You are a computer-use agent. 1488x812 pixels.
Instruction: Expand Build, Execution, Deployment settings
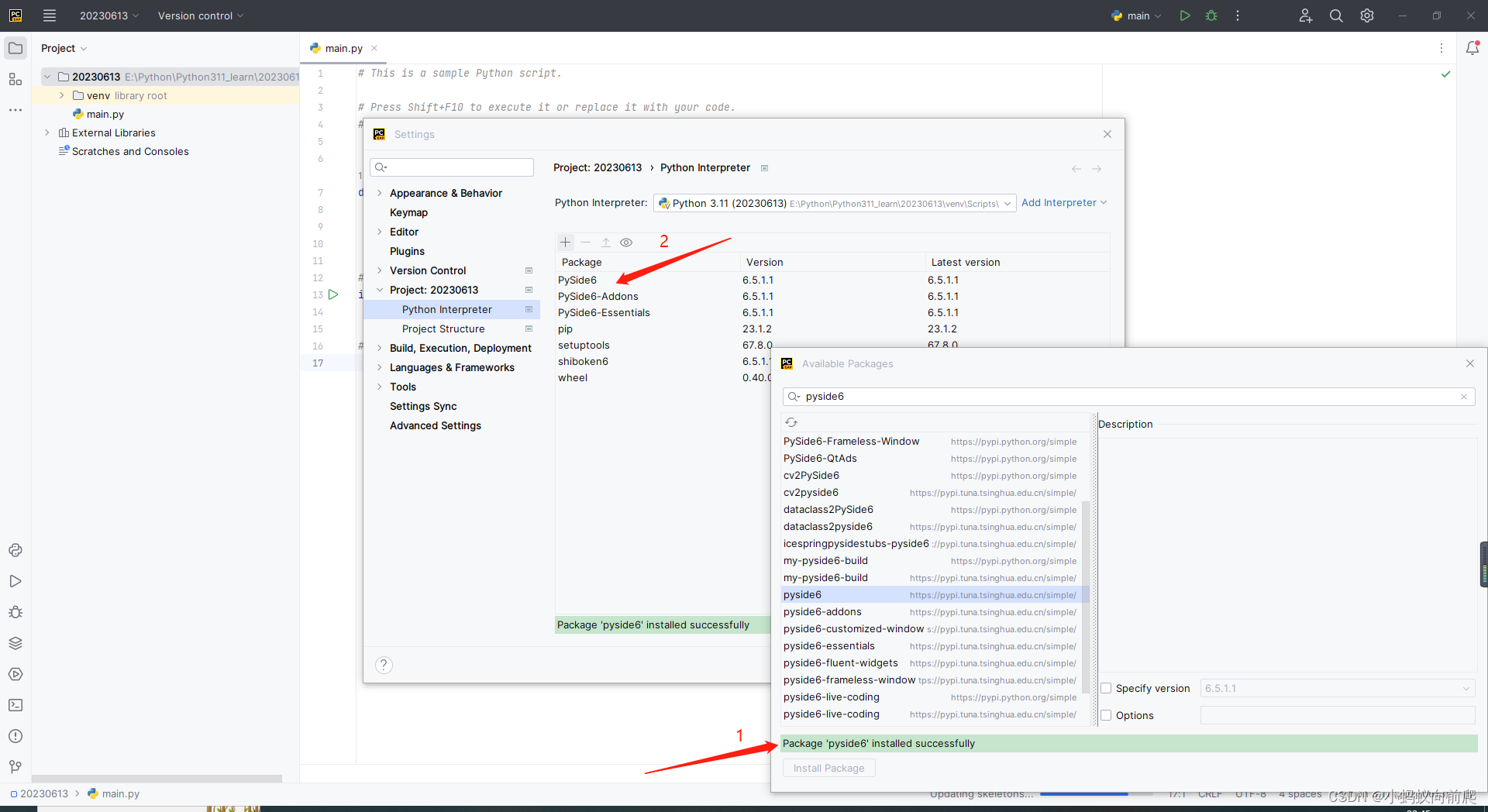click(379, 348)
